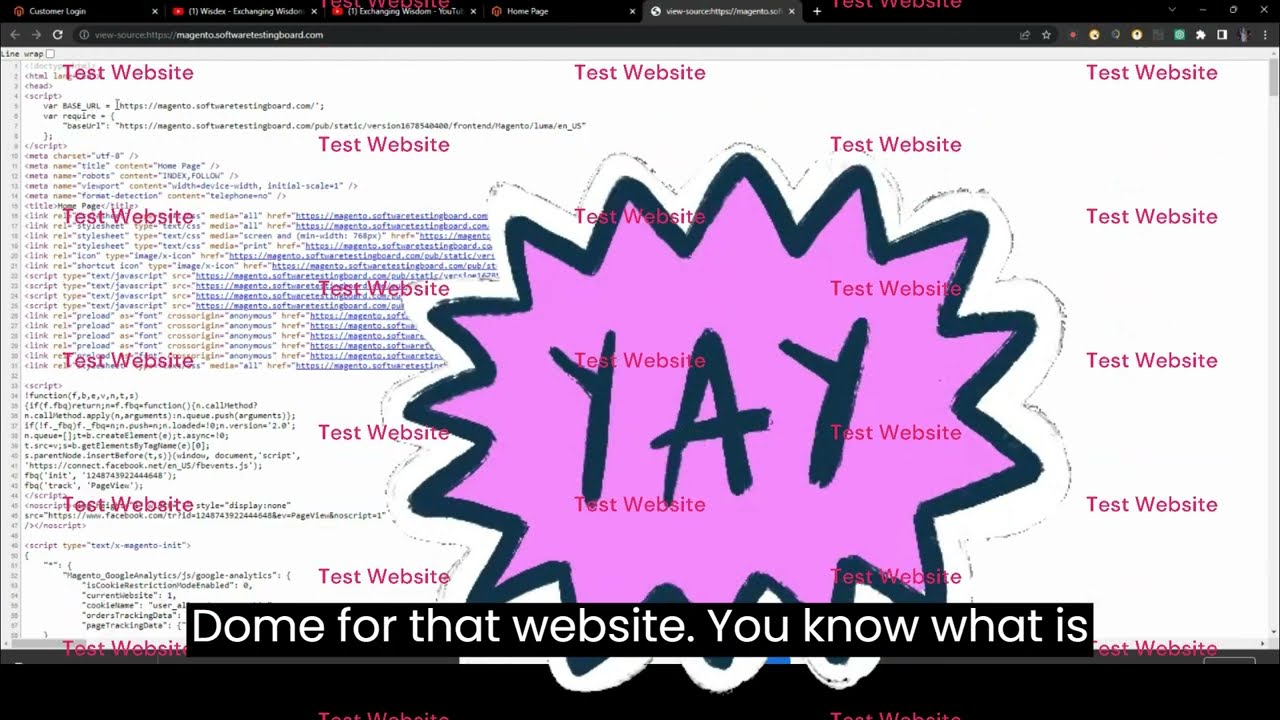Open the green circular extension icon

pos(1179,34)
